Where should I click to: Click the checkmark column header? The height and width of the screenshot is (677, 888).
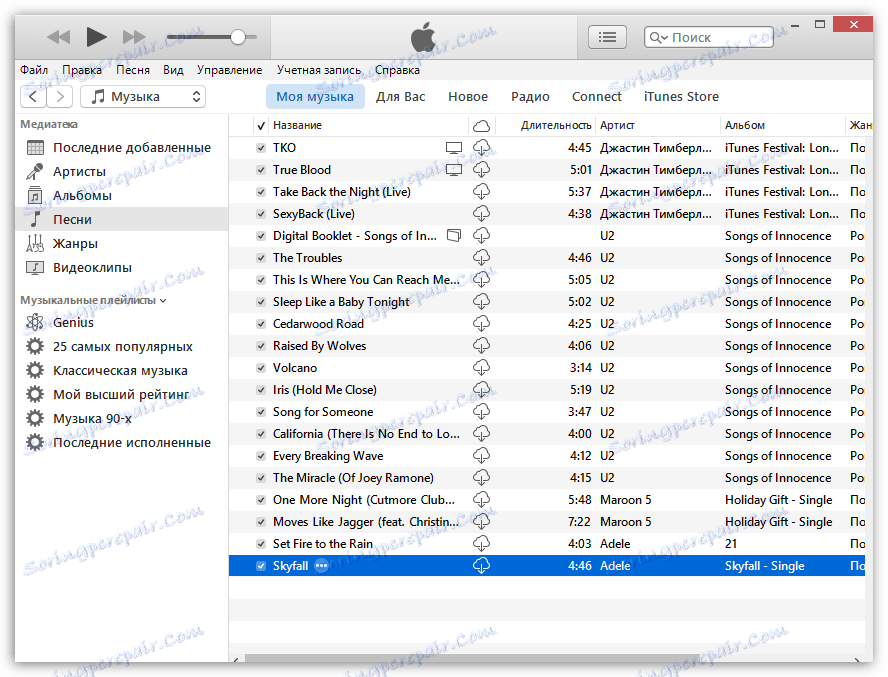pyautogui.click(x=261, y=126)
